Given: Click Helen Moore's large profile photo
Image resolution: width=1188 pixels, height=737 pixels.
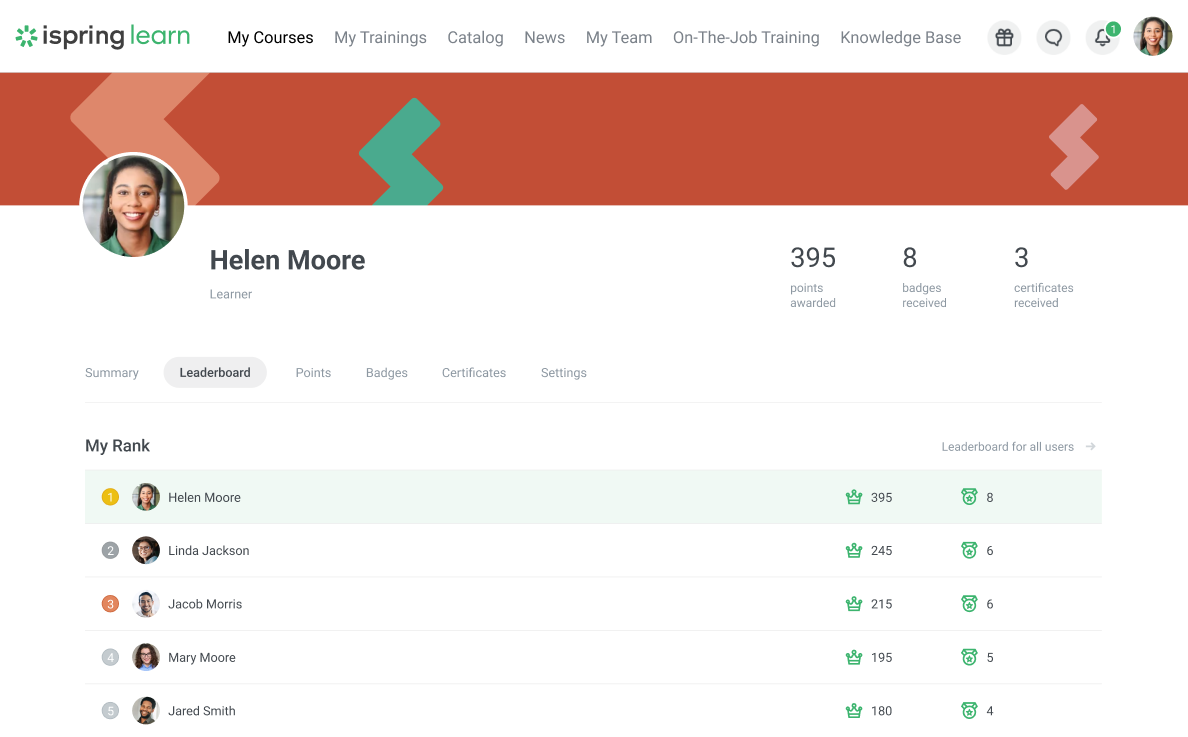Looking at the screenshot, I should (x=133, y=205).
